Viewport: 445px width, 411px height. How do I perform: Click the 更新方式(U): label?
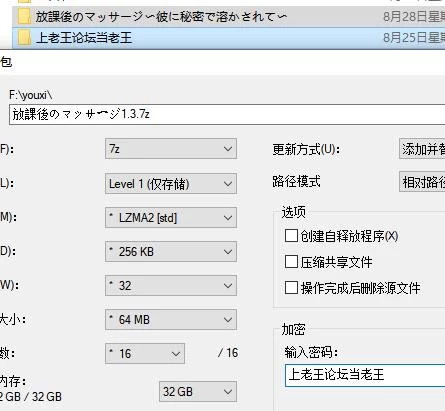click(306, 149)
